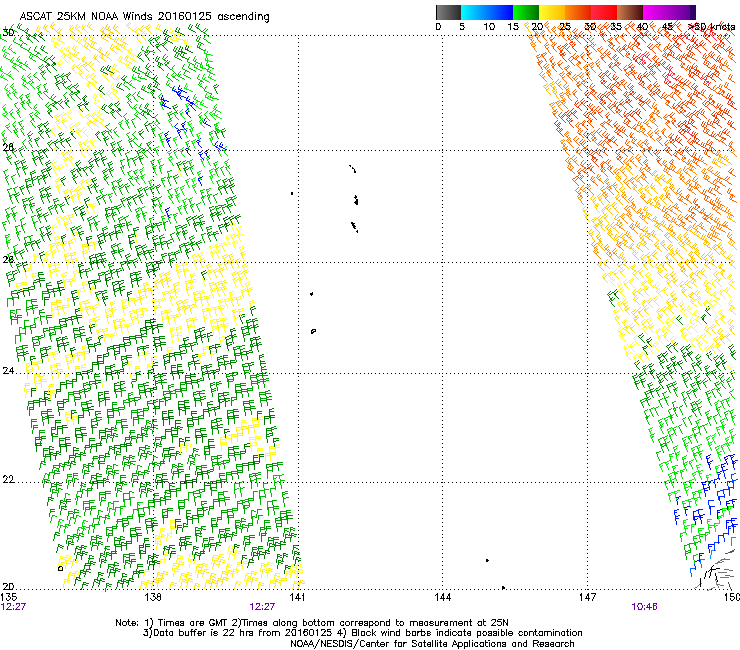The width and height of the screenshot is (740, 650).
Task: Select the yellow 20–25 knots color bar segment
Action: tap(552, 12)
